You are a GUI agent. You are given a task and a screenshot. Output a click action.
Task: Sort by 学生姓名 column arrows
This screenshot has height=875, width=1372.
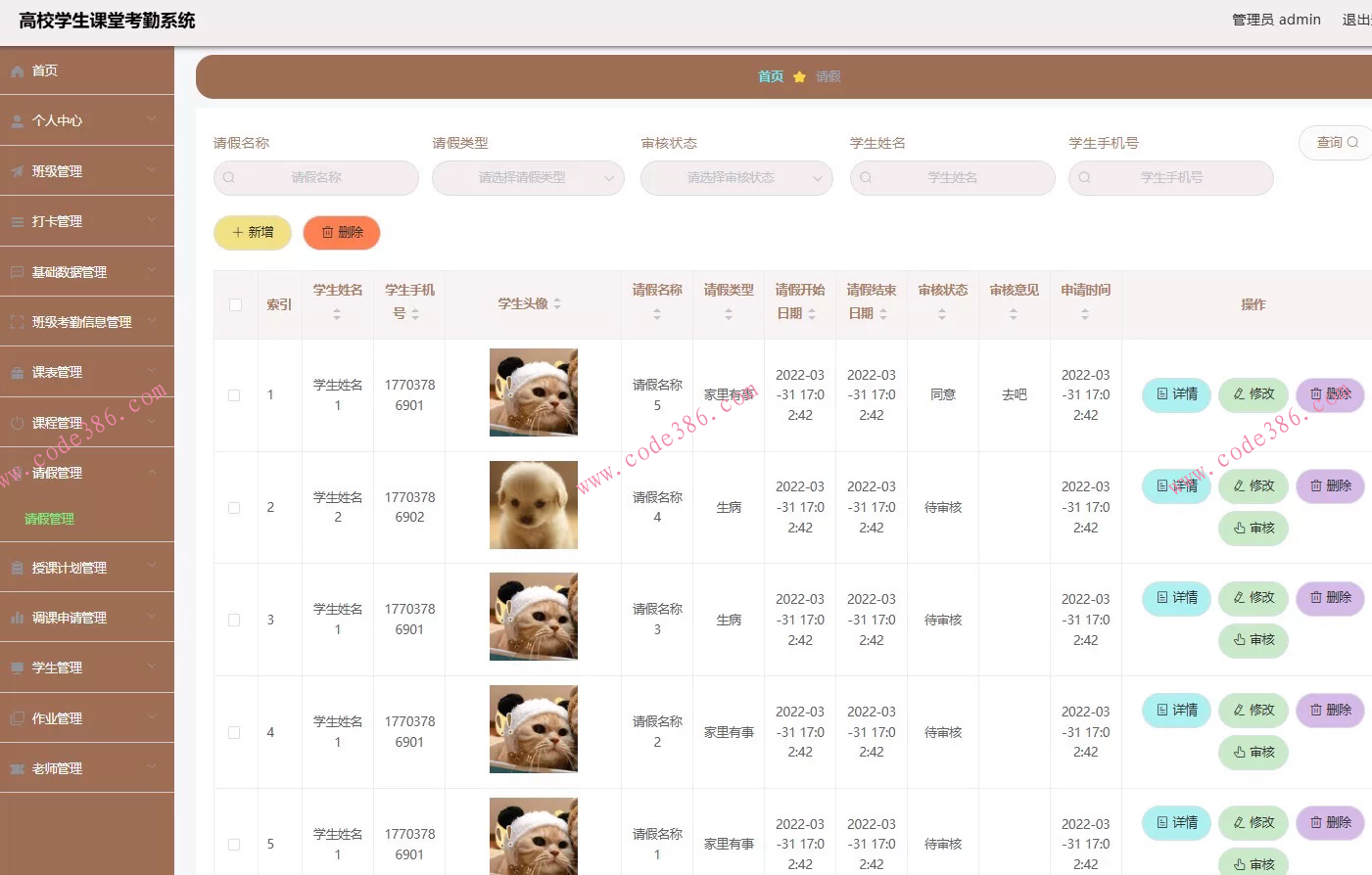[337, 314]
